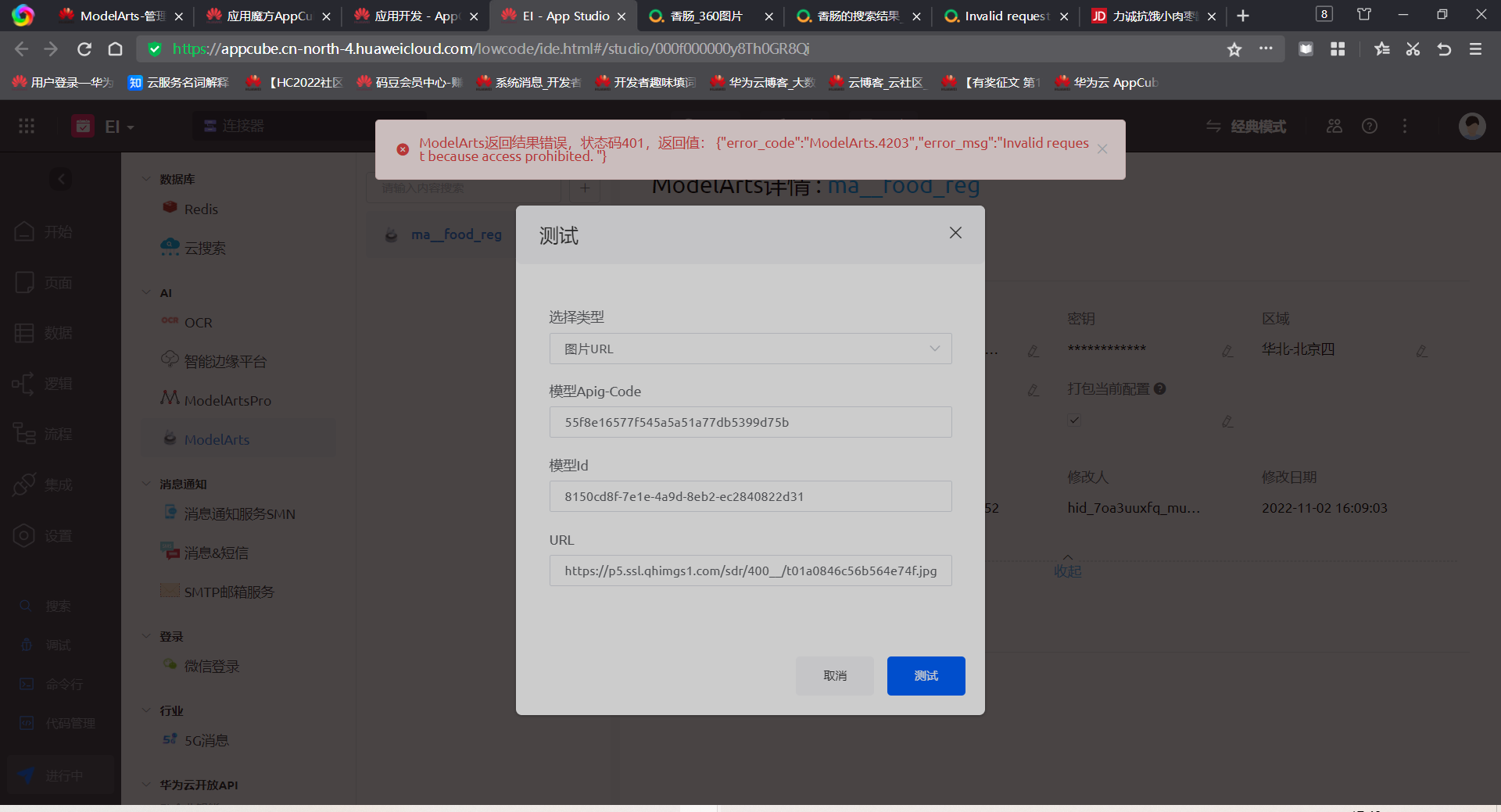This screenshot has height=812, width=1501.
Task: Switch to the Invalid request tab
Action: [1005, 16]
